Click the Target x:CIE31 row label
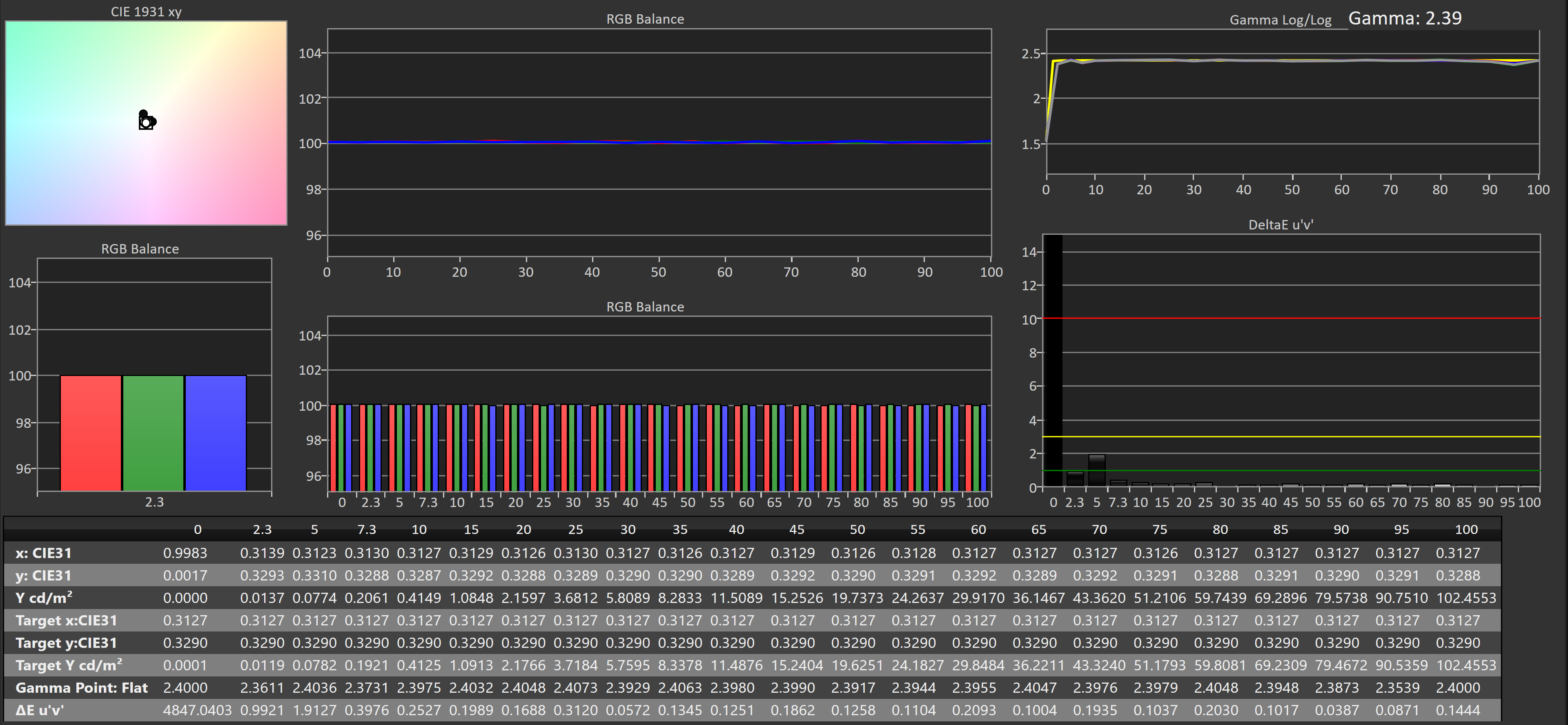1568x725 pixels. (66, 620)
